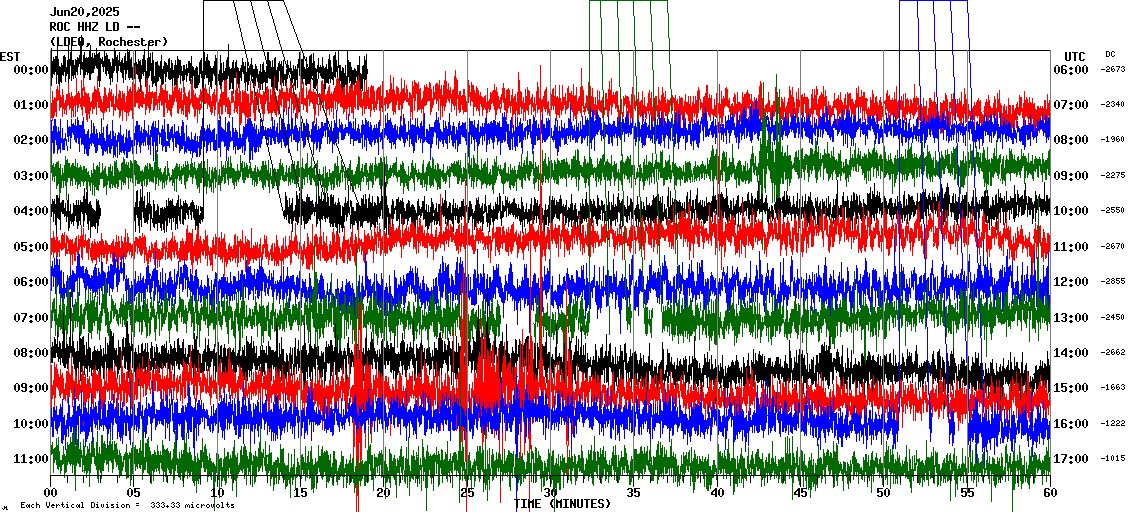Click the 25 minute tick label

pos(467,493)
